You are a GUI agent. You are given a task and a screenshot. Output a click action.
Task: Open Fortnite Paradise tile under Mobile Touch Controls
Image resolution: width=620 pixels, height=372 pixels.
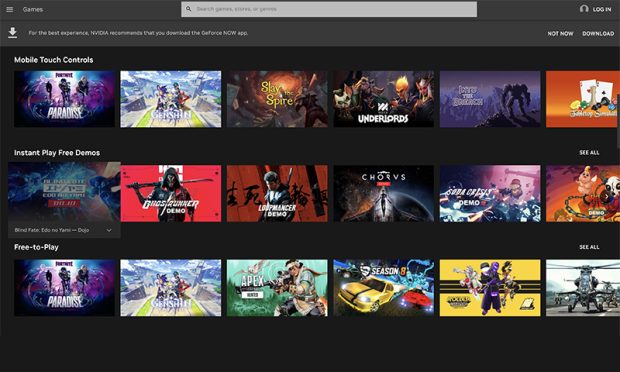64,99
